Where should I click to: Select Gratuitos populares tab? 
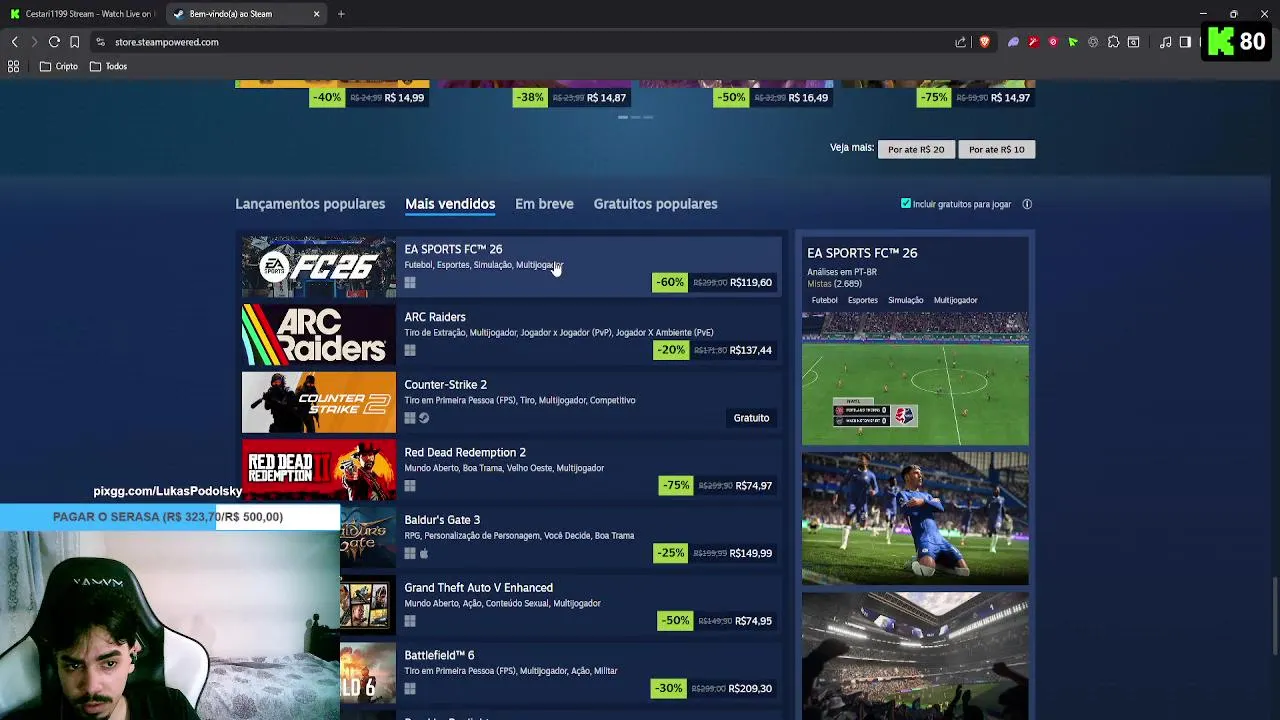655,204
